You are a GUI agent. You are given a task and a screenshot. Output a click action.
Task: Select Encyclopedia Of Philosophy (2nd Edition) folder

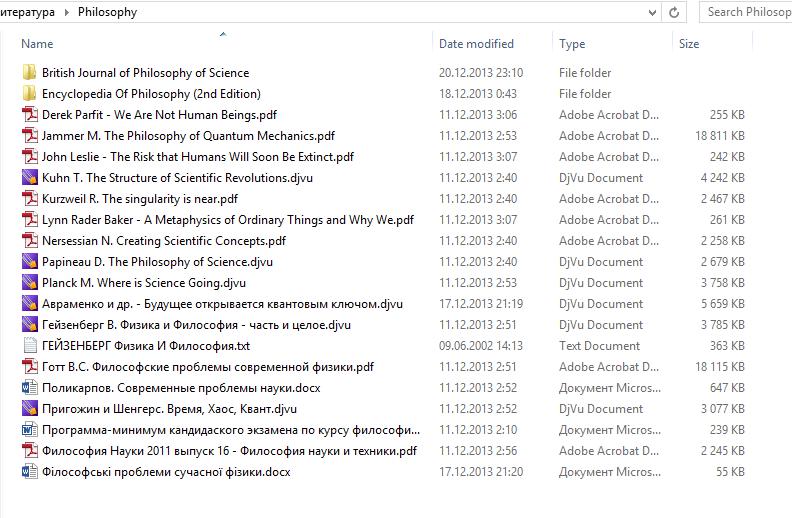[x=151, y=94]
